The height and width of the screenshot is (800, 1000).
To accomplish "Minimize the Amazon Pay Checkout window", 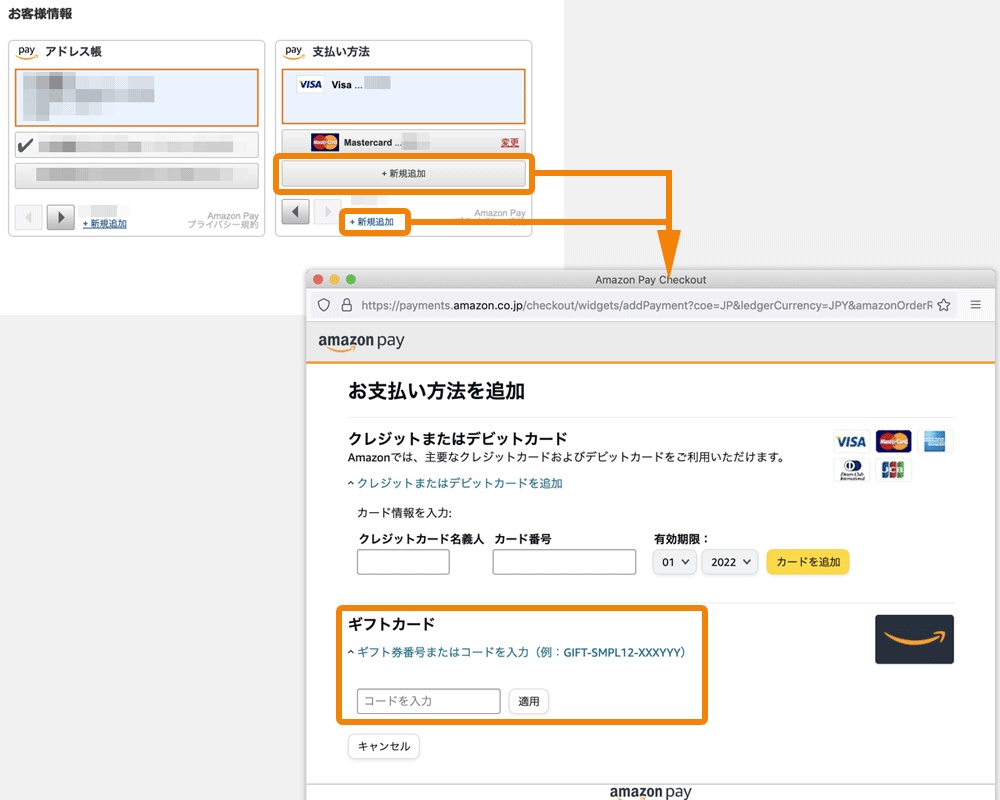I will [x=334, y=279].
